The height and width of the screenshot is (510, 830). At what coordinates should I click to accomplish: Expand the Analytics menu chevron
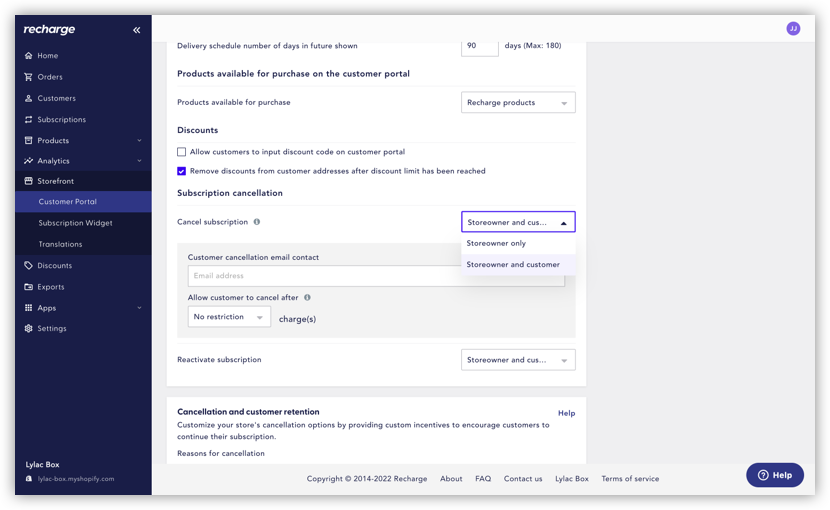(139, 160)
